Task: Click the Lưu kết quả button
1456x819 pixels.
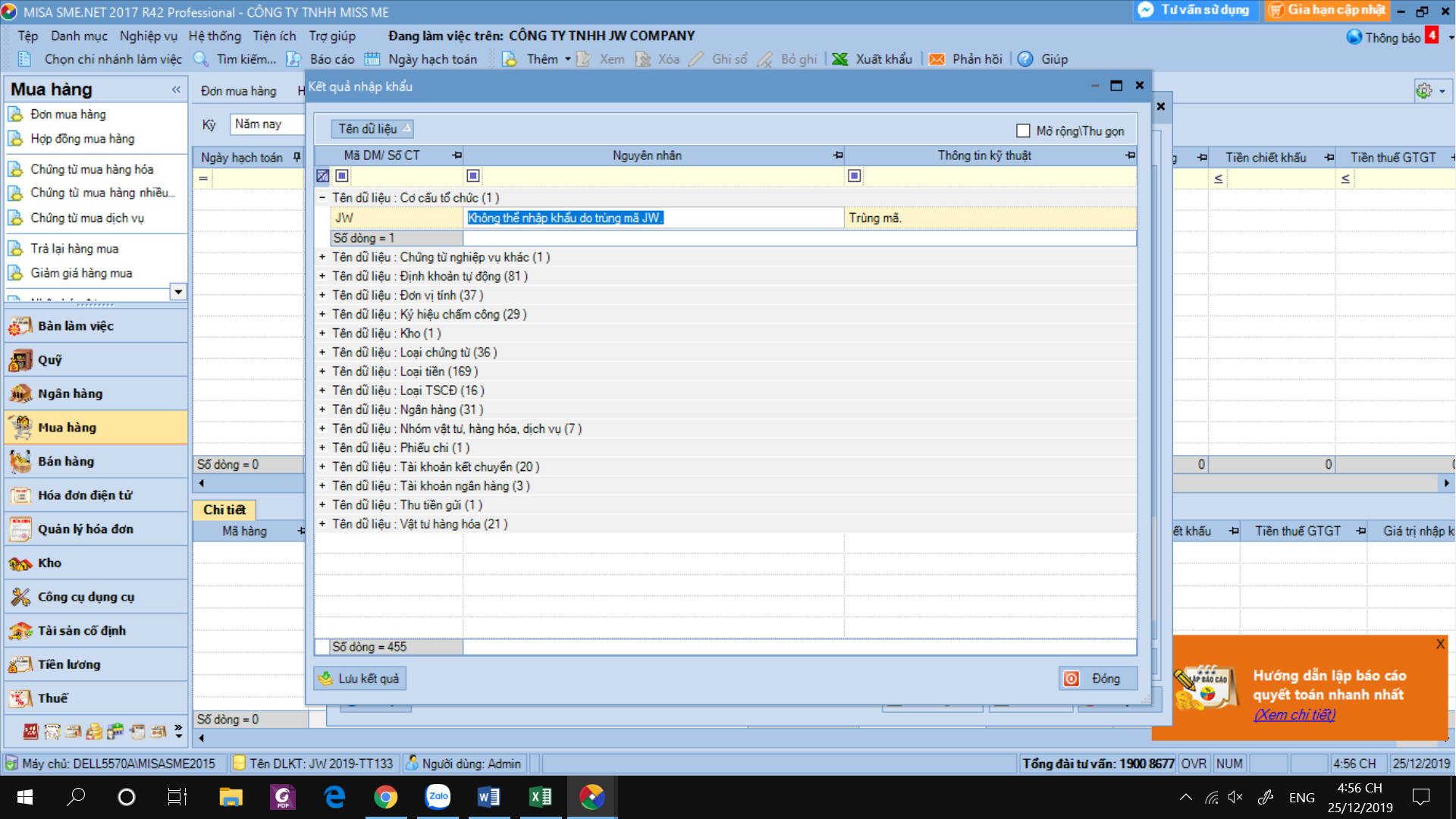Action: tap(360, 679)
